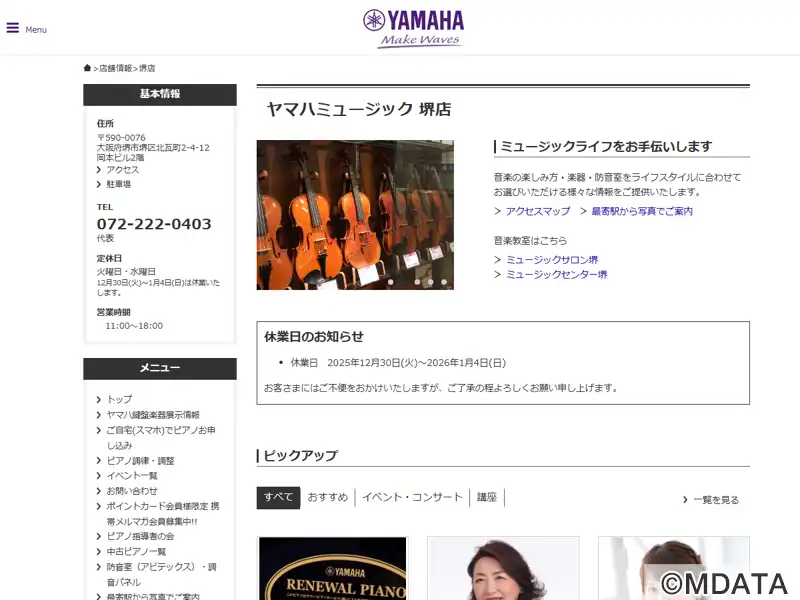
Task: Go to home via breadcrumb house icon
Action: [x=87, y=68]
